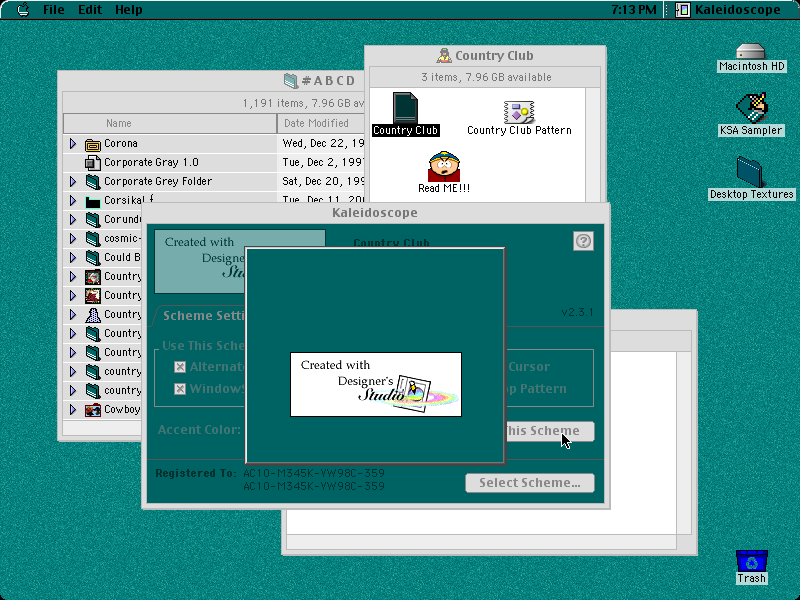Image resolution: width=800 pixels, height=600 pixels.
Task: Expand the Corporate Grey Folder disclosure triangle
Action: [x=73, y=182]
